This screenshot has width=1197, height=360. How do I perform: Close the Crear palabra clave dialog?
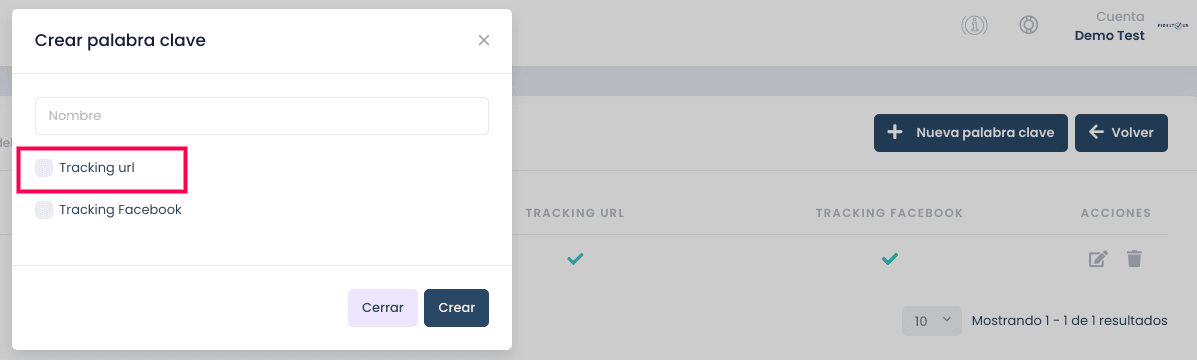tap(483, 40)
